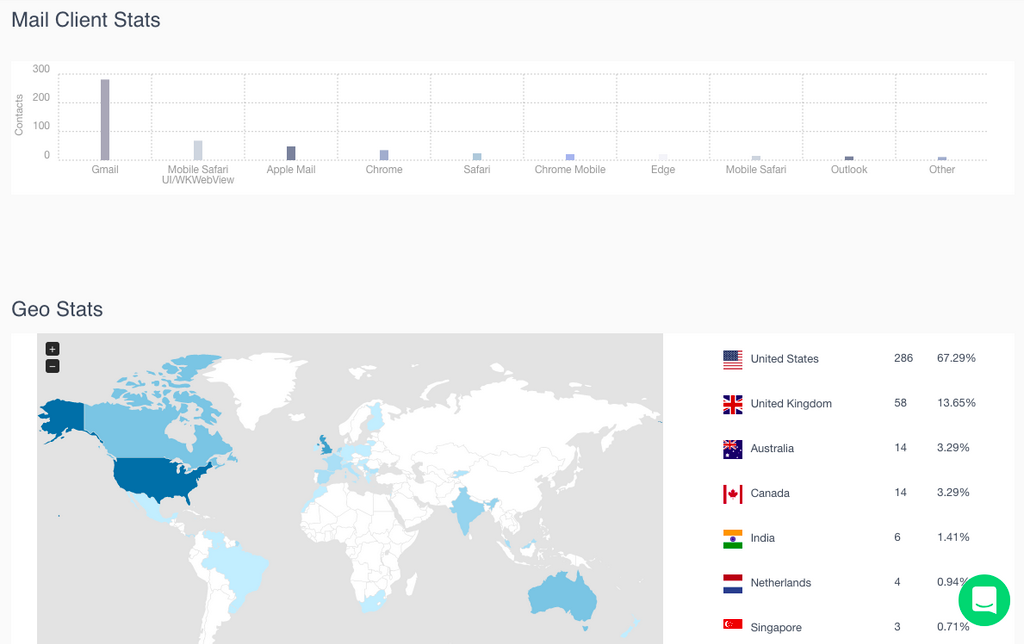Click the United Kingdom flag icon

click(x=733, y=404)
